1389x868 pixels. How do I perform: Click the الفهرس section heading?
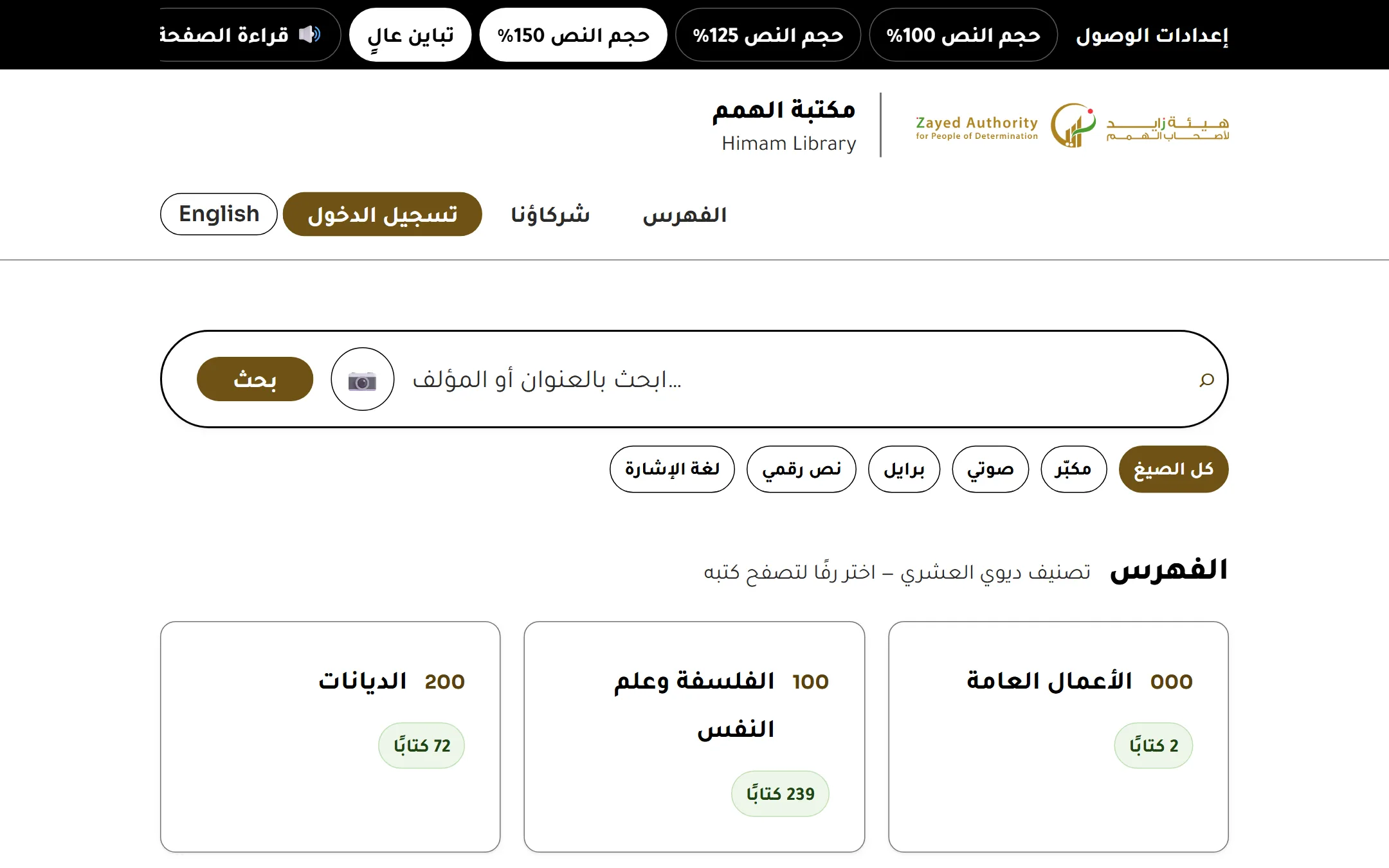[x=1169, y=570]
